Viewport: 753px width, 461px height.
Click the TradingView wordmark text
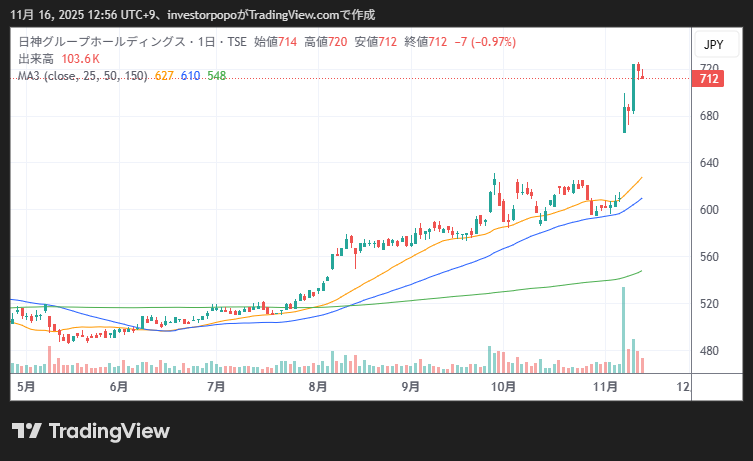tap(110, 431)
